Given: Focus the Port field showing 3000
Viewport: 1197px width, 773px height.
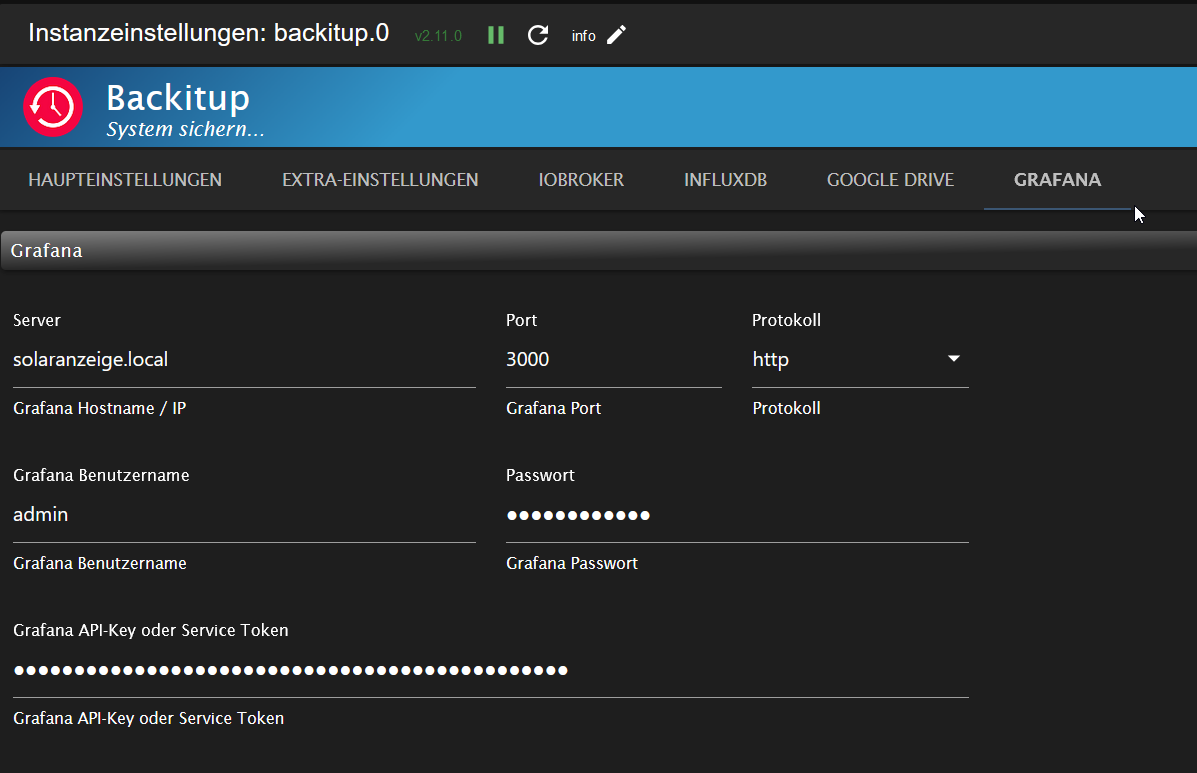Looking at the screenshot, I should click(x=614, y=359).
